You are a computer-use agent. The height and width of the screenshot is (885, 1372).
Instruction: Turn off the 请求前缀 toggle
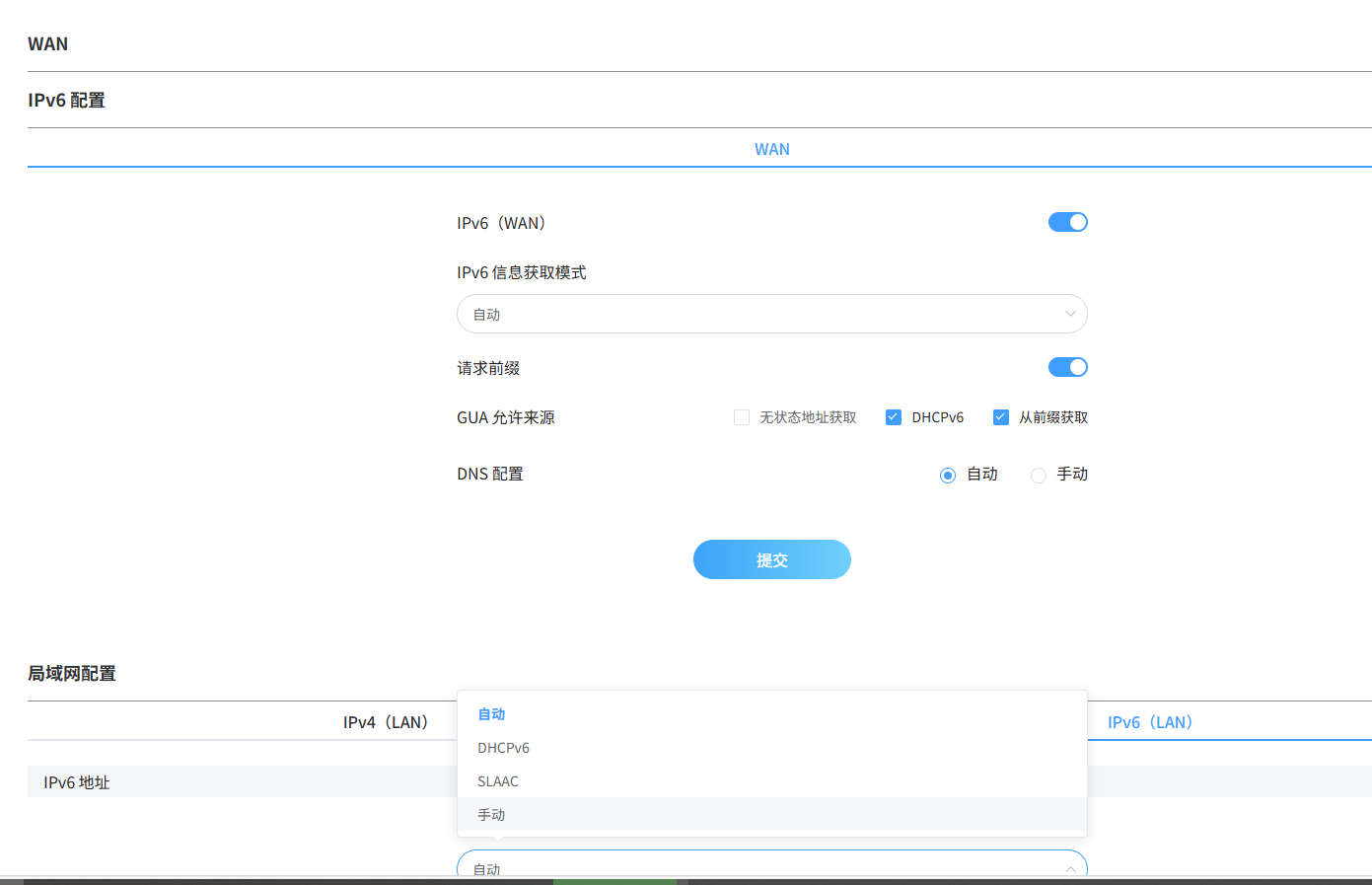tap(1068, 366)
